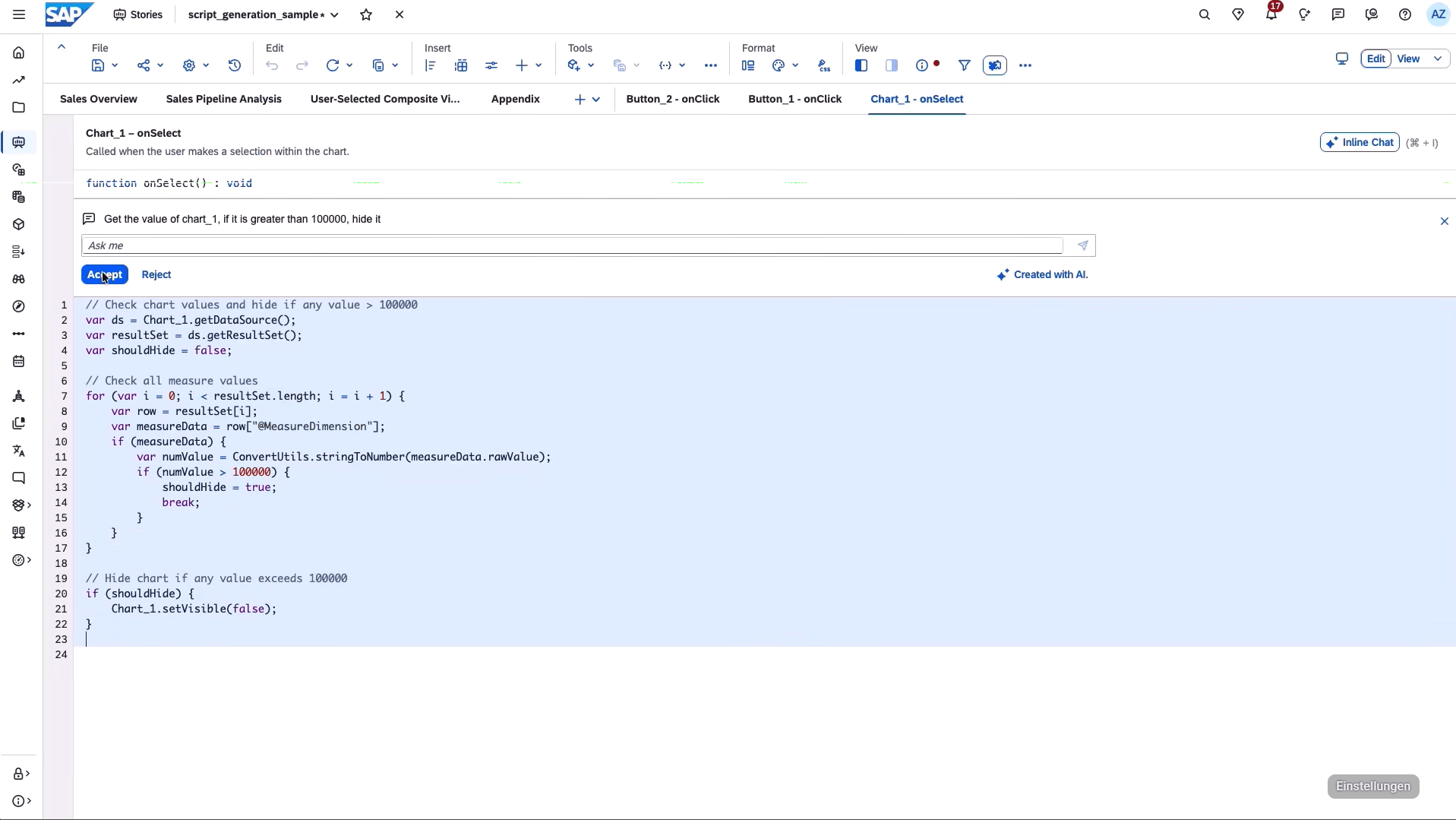Open Appendix tab
Image resolution: width=1456 pixels, height=820 pixels.
coord(516,99)
